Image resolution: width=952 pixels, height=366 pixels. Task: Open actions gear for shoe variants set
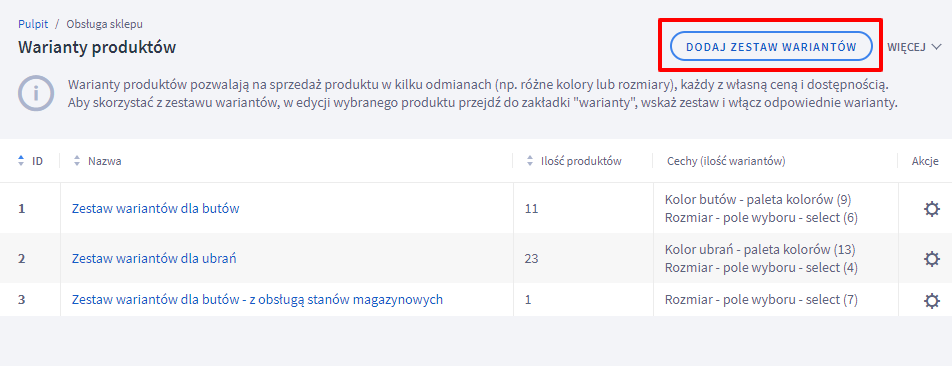tap(931, 209)
